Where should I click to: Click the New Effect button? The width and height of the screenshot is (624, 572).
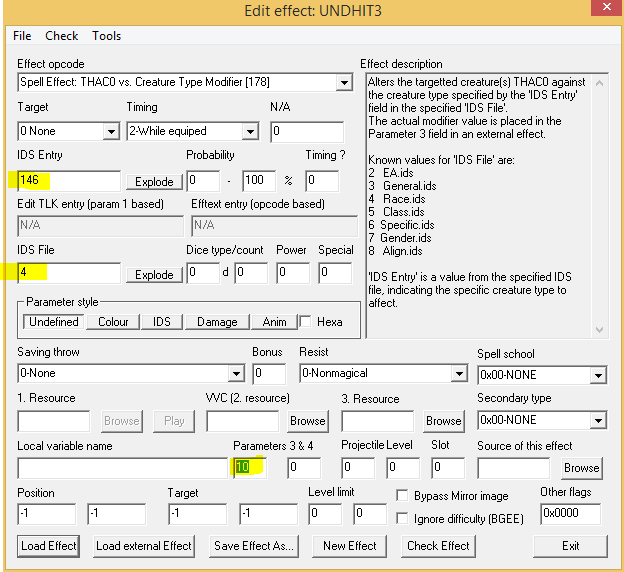click(x=349, y=546)
